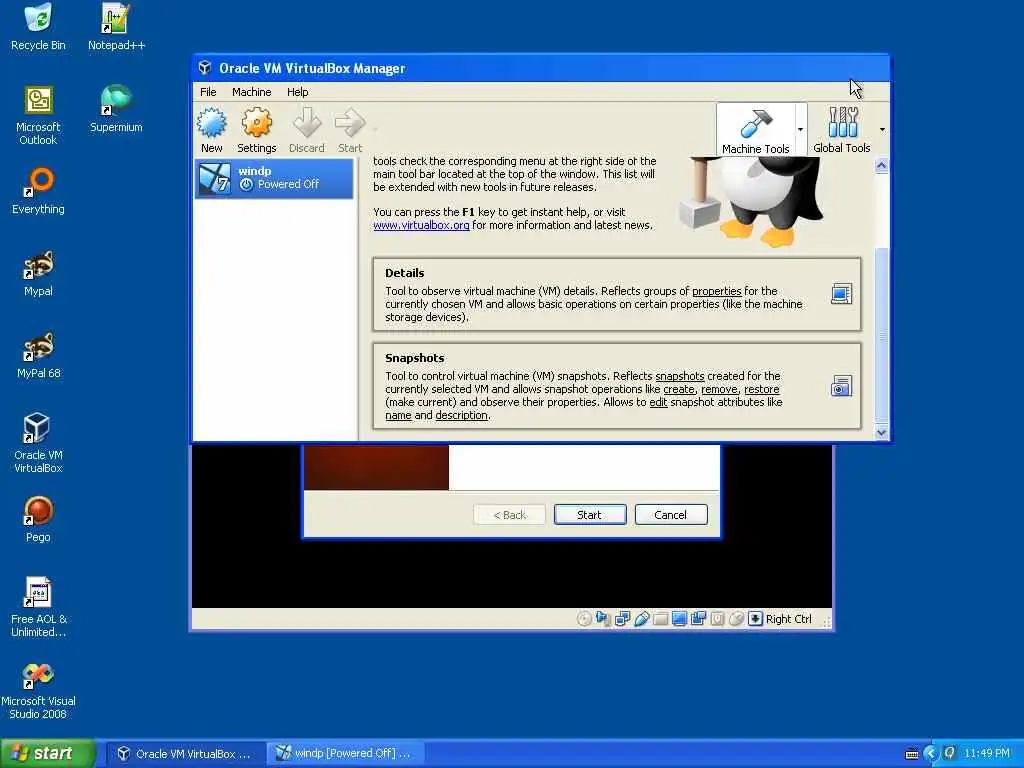Open the Recycle Bin desktop icon
The height and width of the screenshot is (768, 1024).
coord(38,27)
